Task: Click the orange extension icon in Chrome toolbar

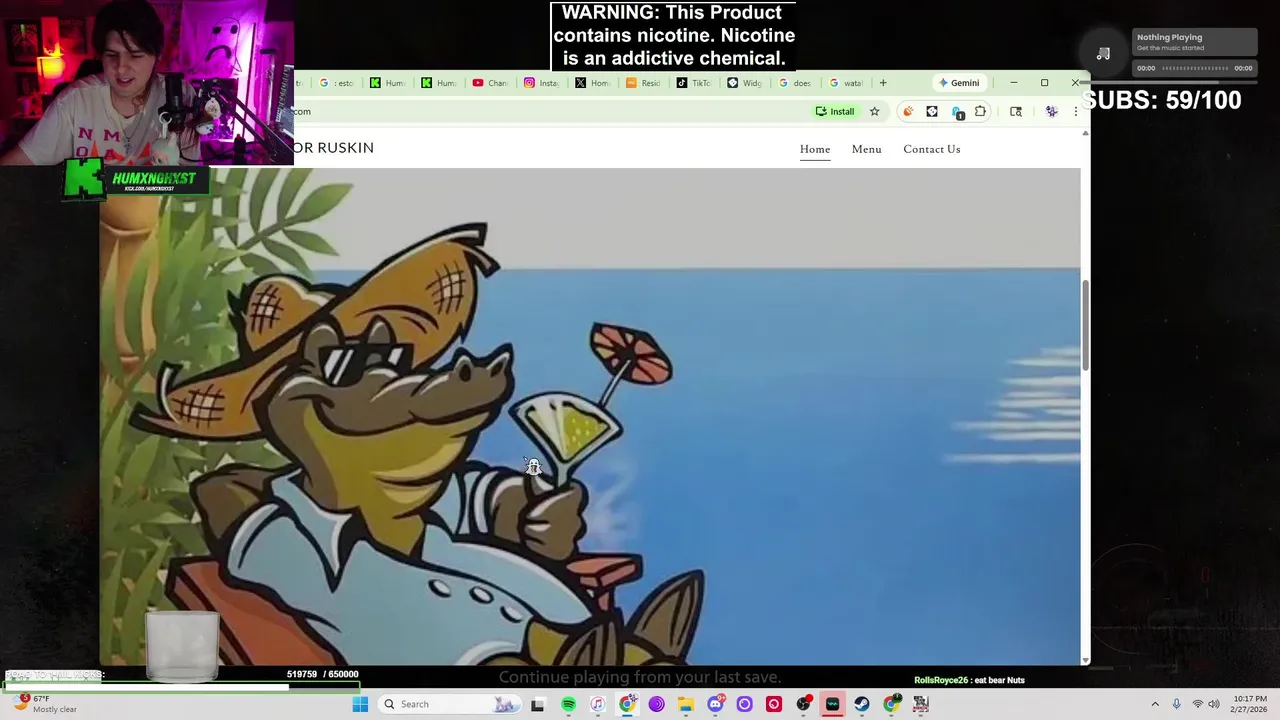Action: pos(908,111)
